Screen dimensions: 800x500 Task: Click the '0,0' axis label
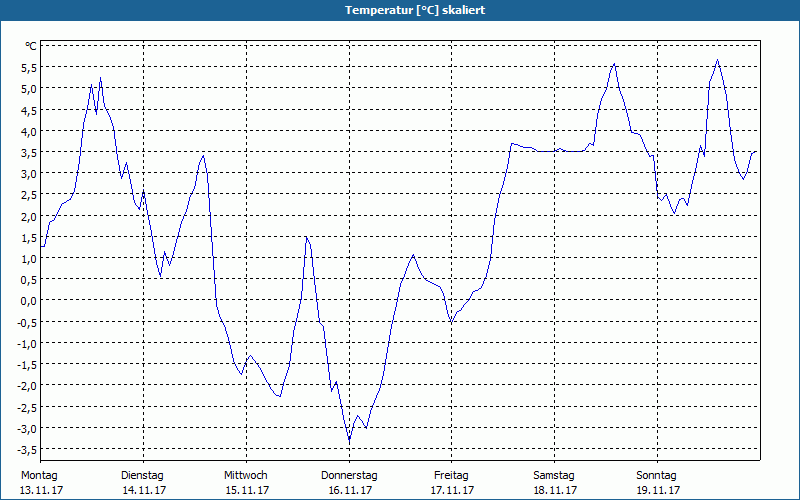click(x=29, y=301)
